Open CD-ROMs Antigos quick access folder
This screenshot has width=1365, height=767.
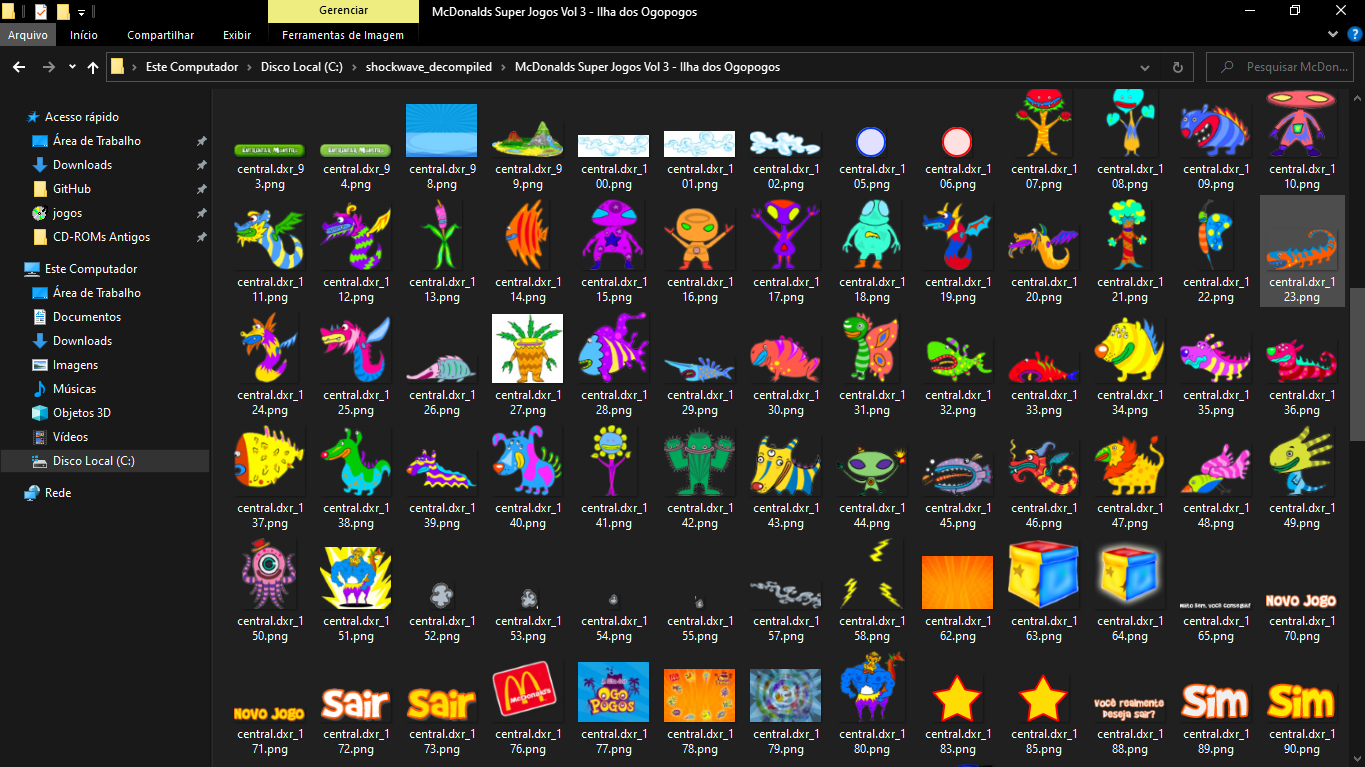(101, 237)
